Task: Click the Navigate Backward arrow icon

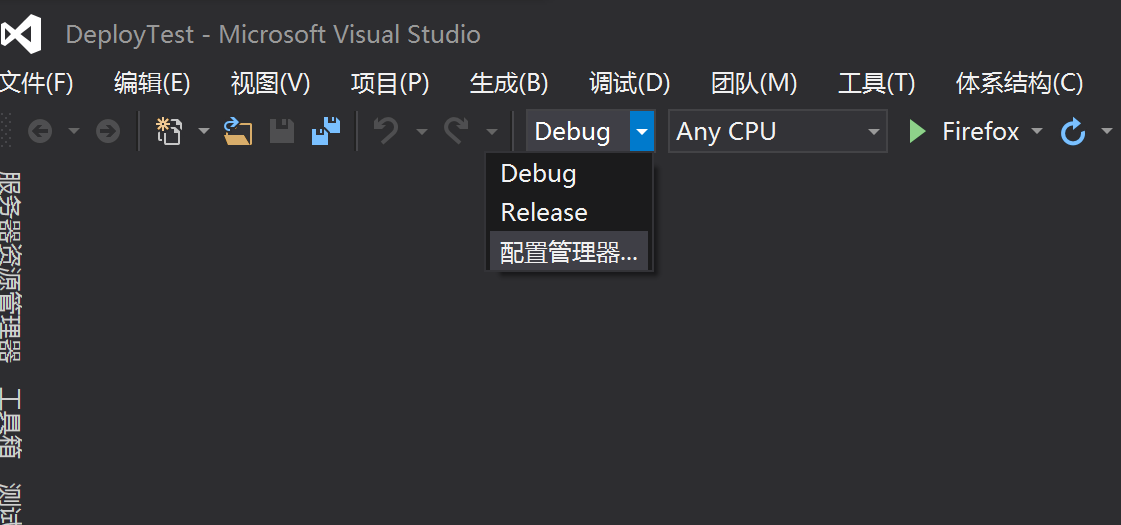Action: click(x=40, y=131)
